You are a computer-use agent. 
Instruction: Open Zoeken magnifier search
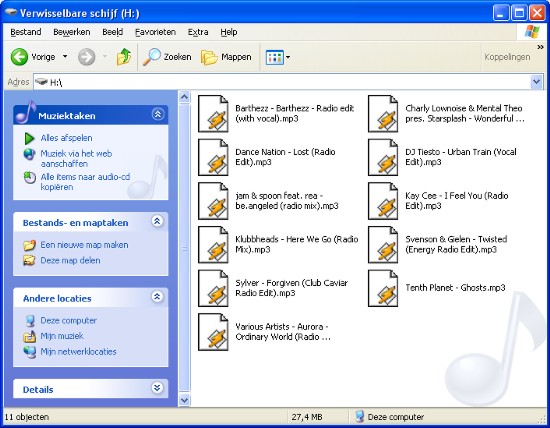[167, 57]
